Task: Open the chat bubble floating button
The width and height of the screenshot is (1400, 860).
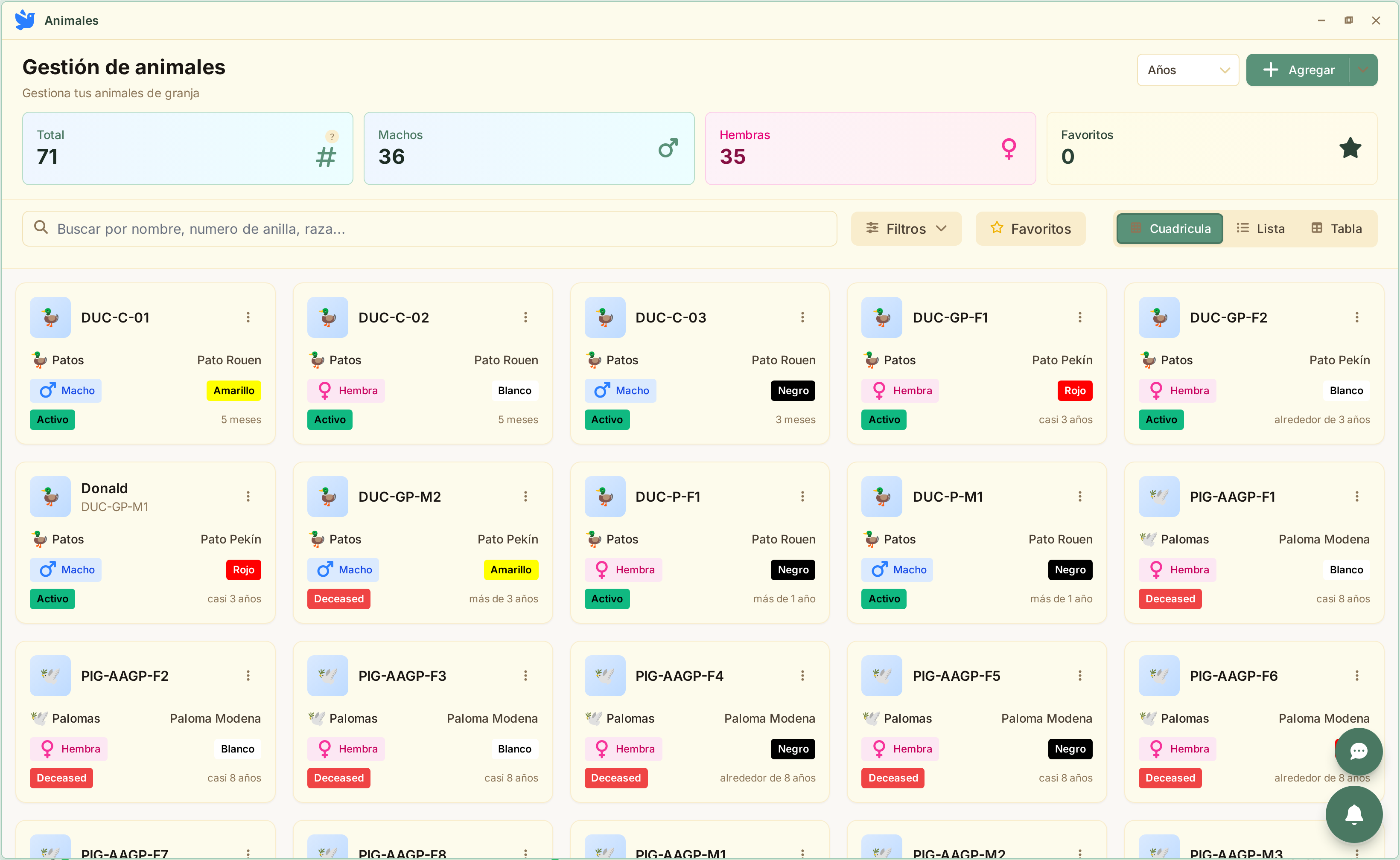Action: point(1359,751)
